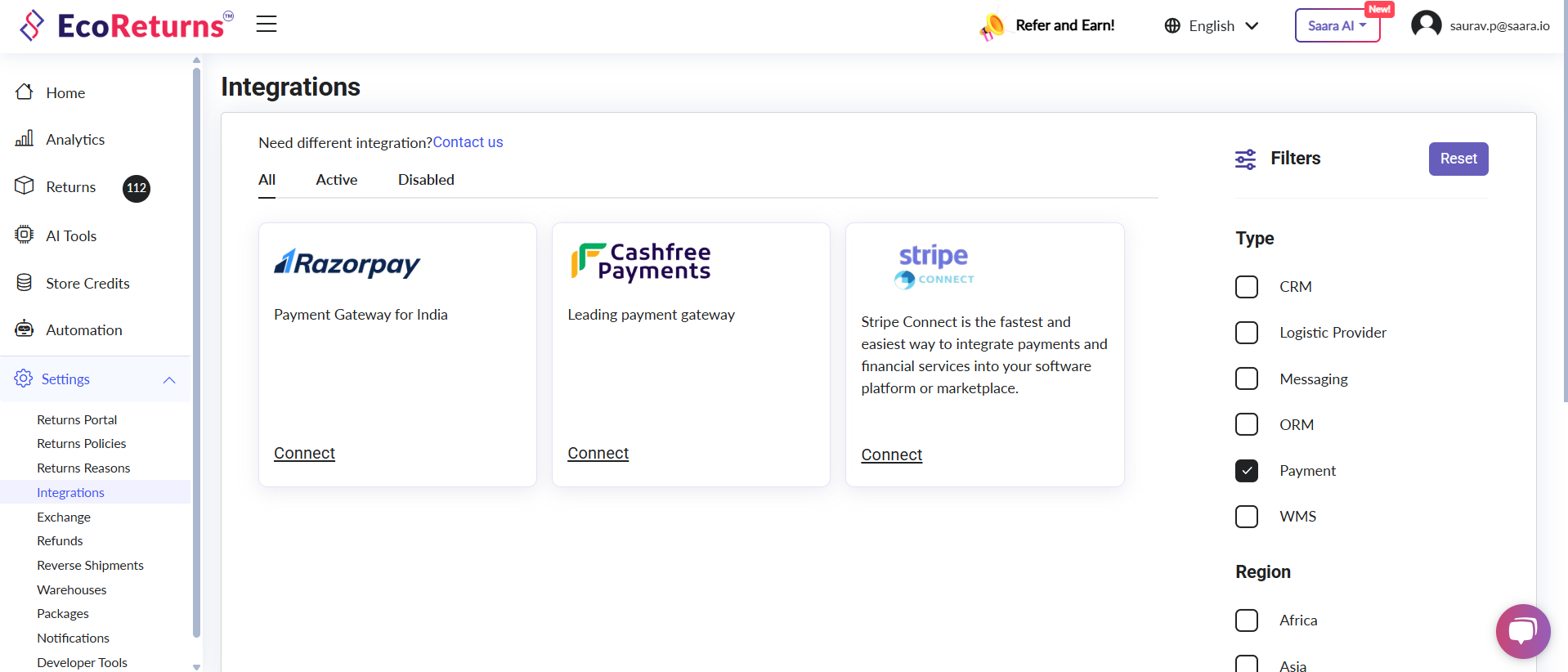1568x672 pixels.
Task: Connect the Razorpay integration
Action: (x=304, y=454)
